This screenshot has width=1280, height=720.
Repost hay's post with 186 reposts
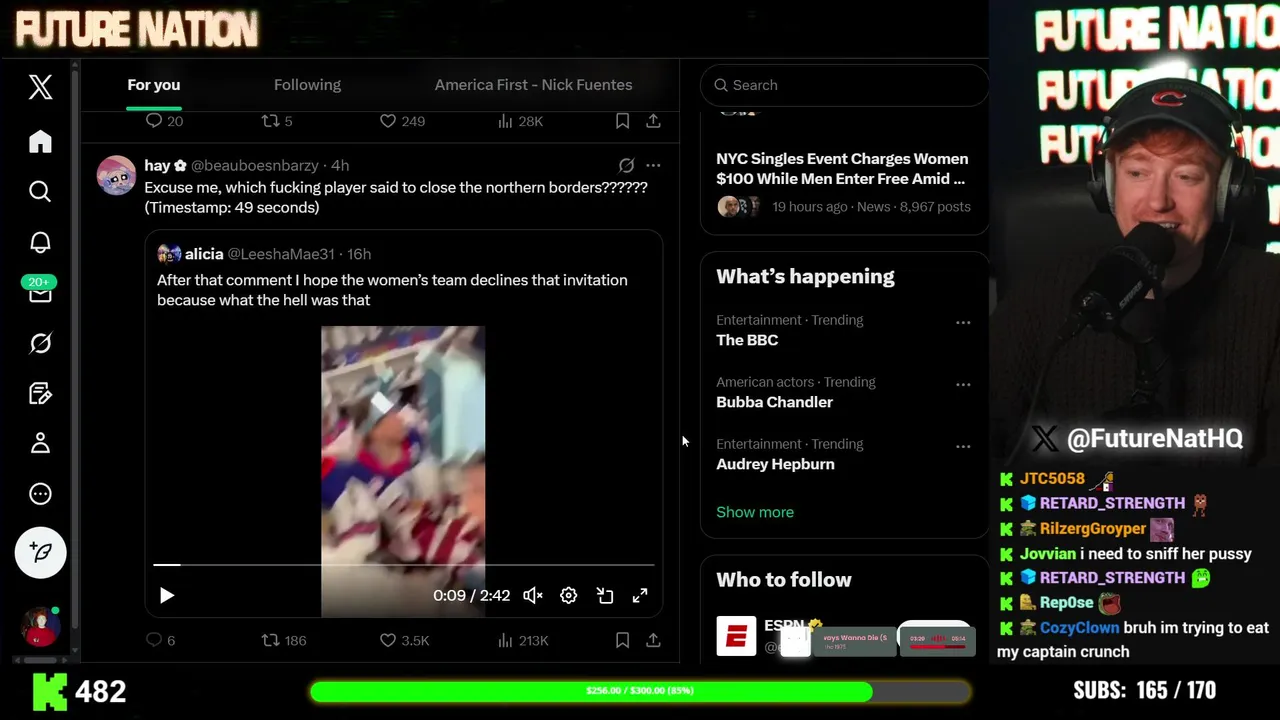(284, 640)
